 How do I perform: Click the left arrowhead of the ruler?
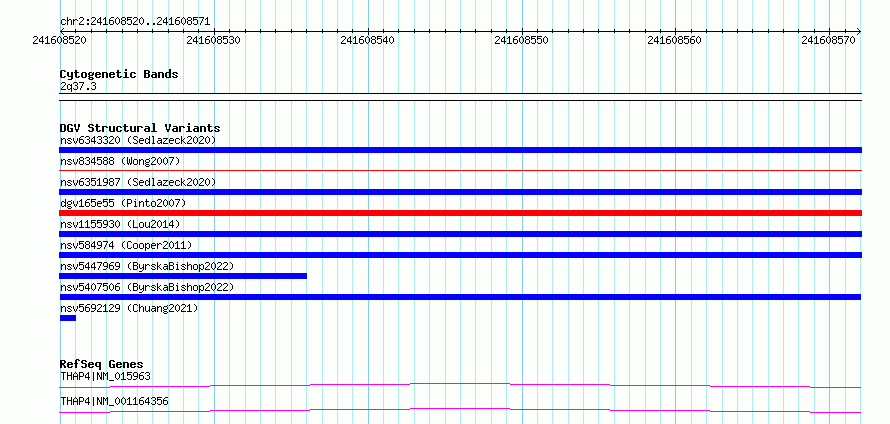point(62,31)
